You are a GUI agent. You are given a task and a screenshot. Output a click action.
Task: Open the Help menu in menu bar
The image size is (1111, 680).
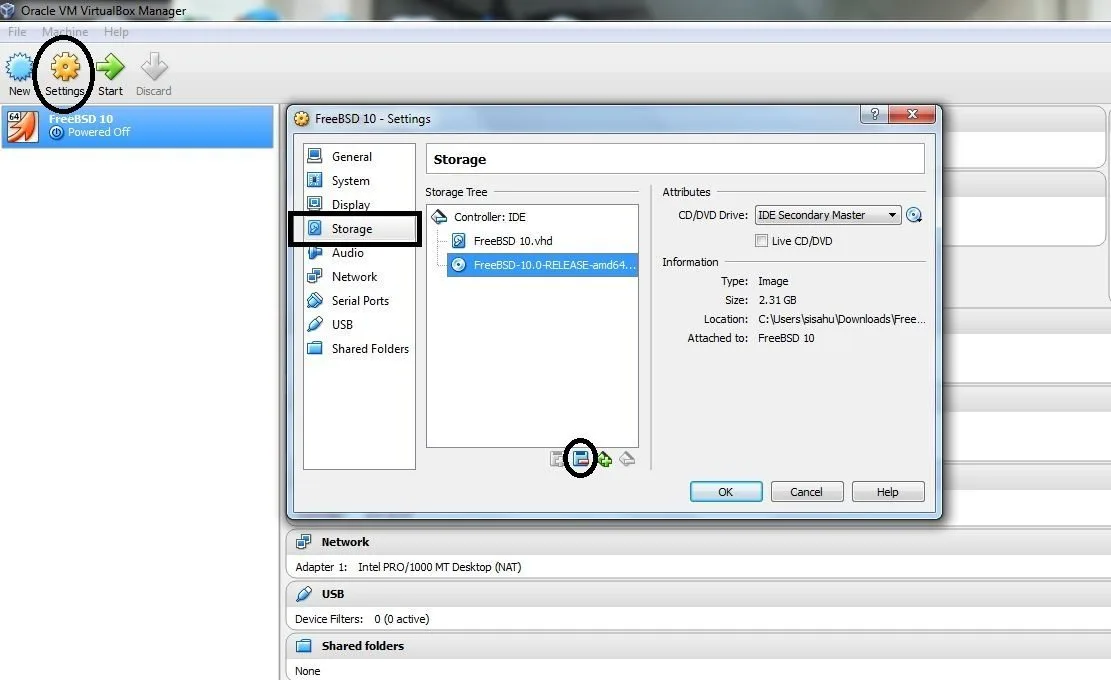pos(116,32)
